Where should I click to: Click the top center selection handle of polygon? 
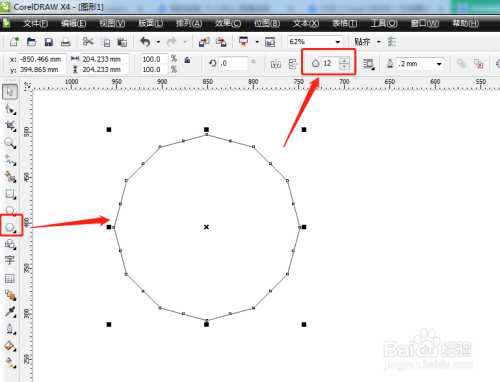(x=206, y=129)
